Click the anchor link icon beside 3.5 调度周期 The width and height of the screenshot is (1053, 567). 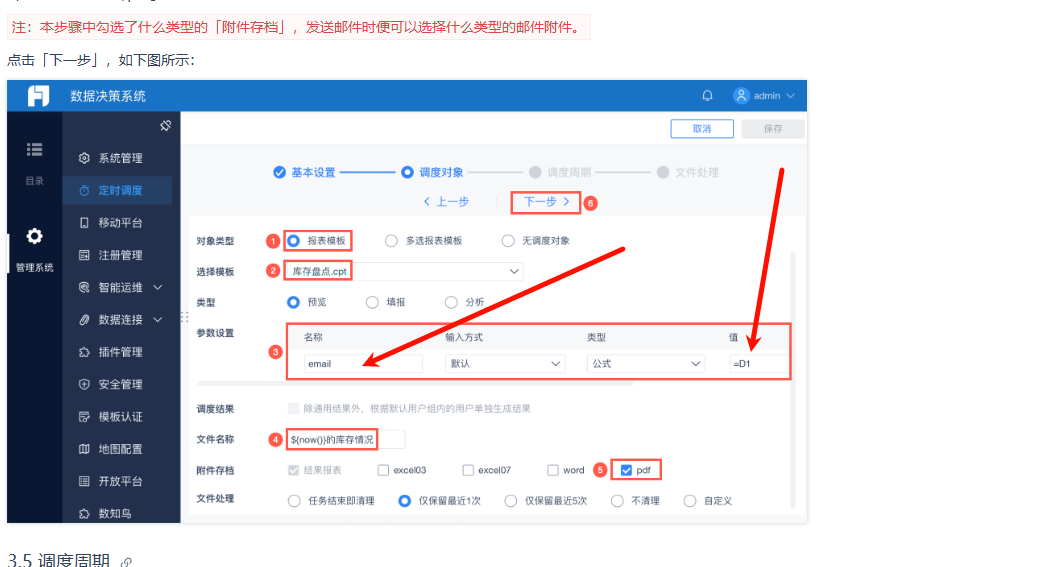click(126, 562)
